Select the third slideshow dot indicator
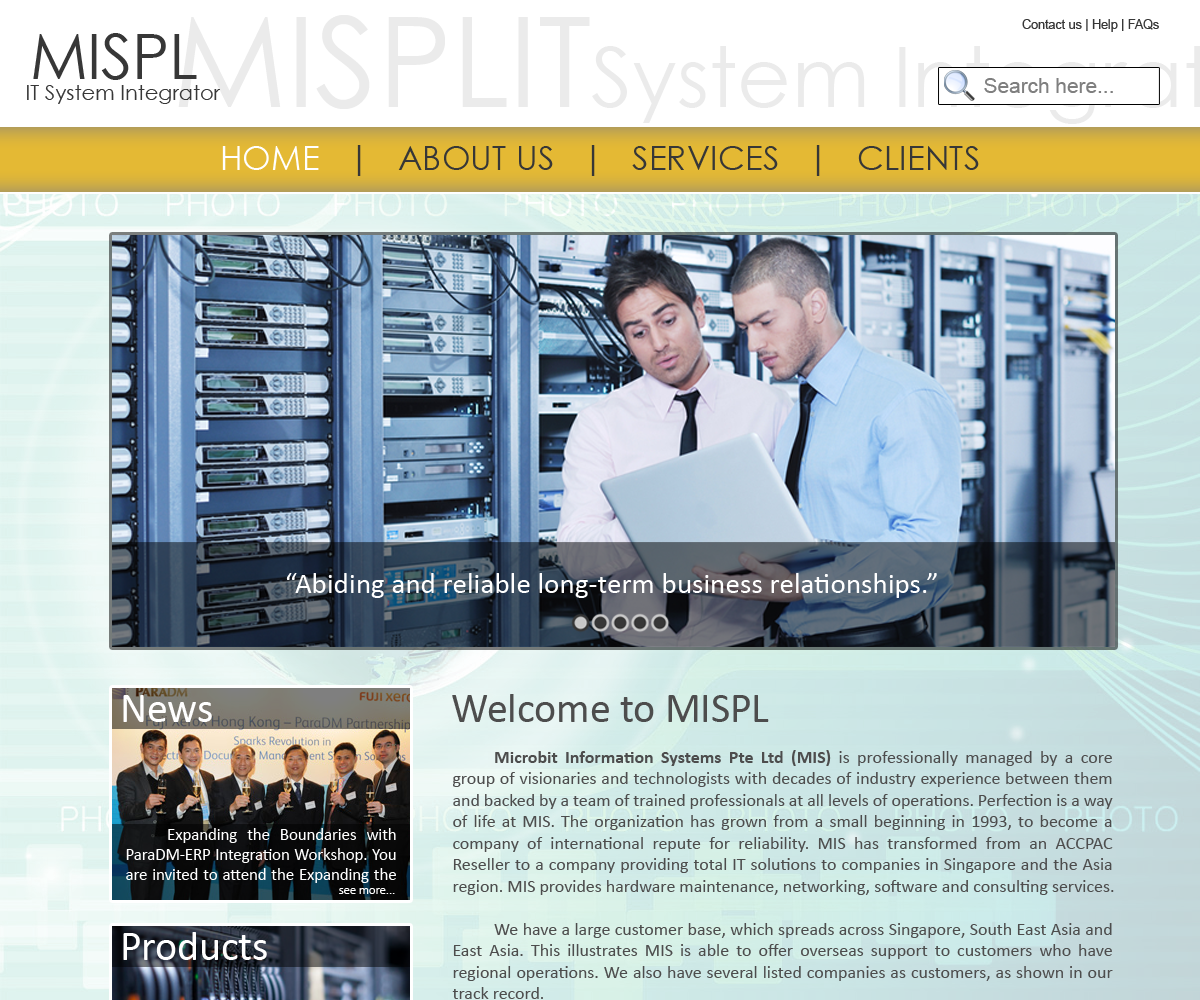1200x1000 pixels. (x=620, y=622)
